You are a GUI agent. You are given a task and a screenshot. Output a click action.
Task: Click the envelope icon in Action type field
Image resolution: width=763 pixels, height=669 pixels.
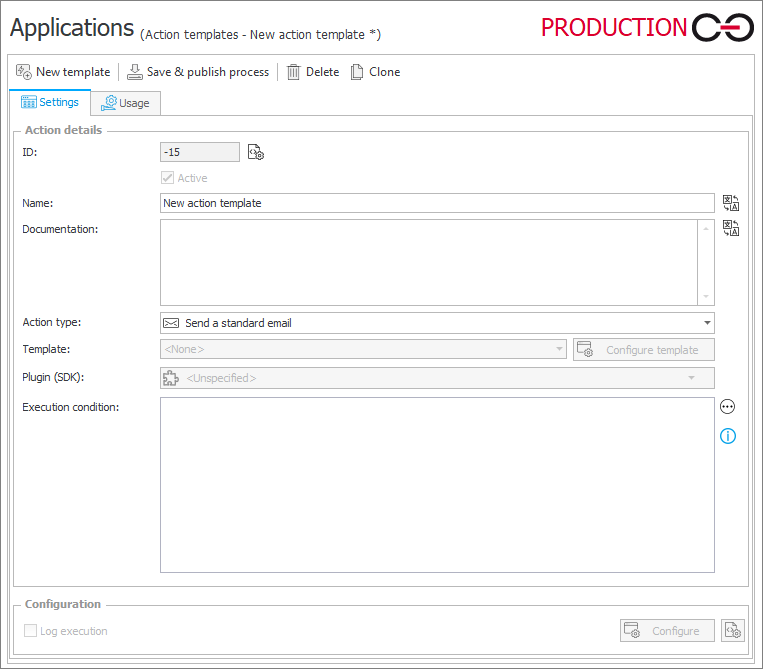(x=171, y=323)
